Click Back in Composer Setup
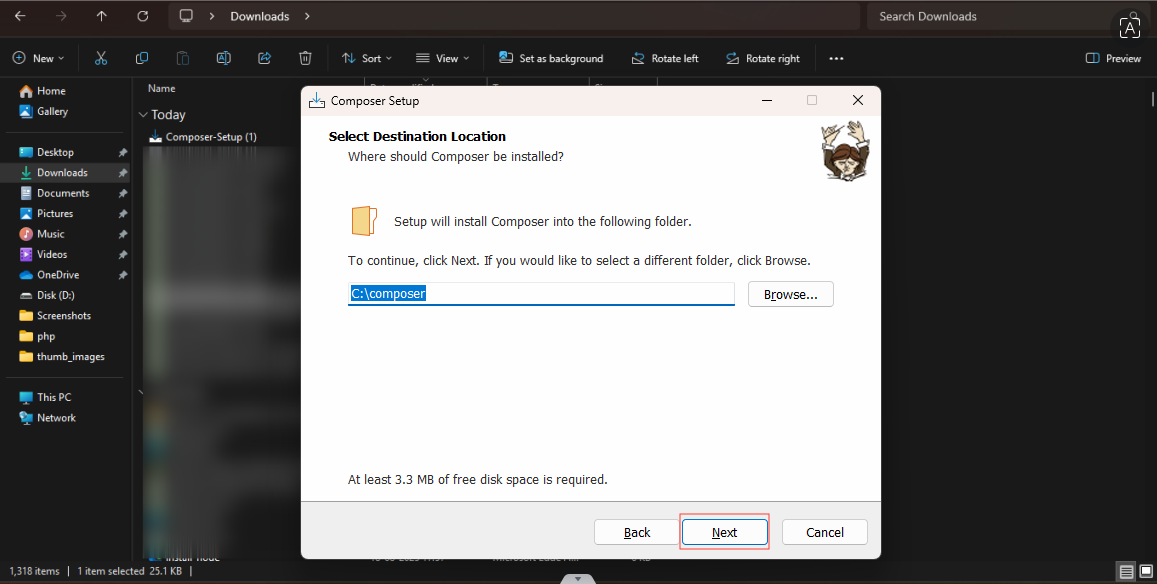Viewport: 1157px width, 584px height. (x=637, y=532)
